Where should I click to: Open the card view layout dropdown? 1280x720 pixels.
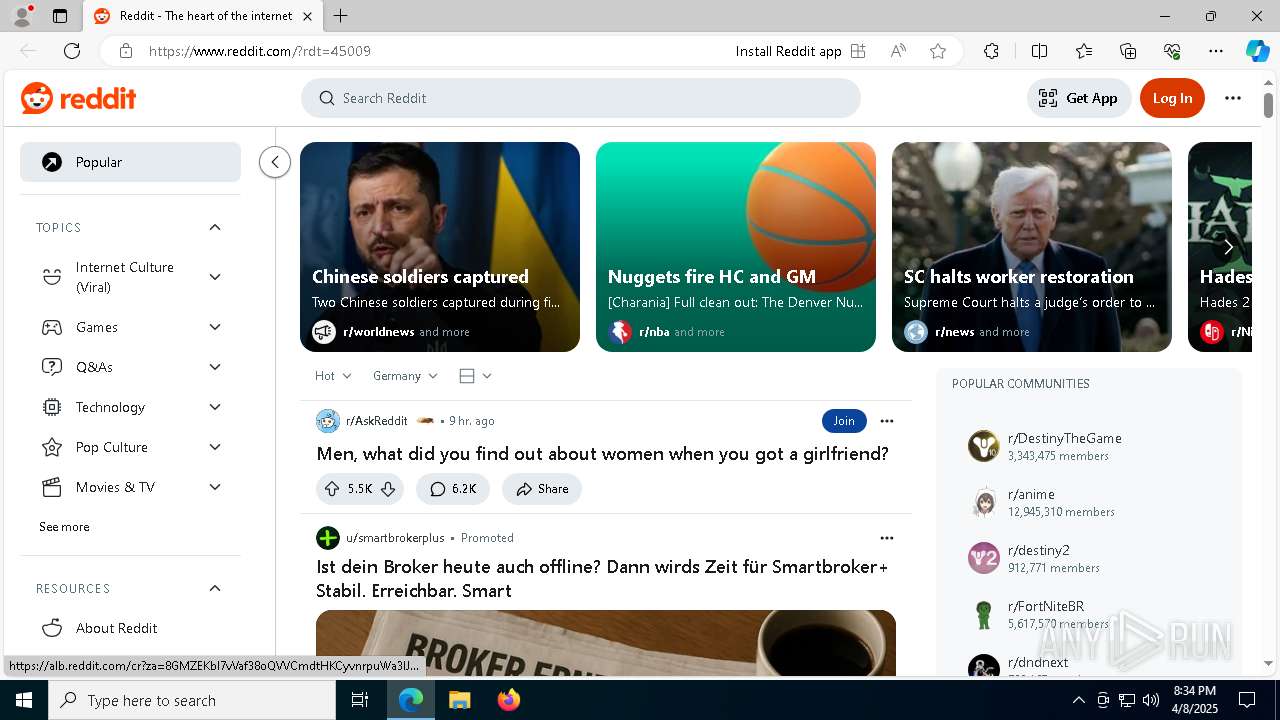[475, 376]
